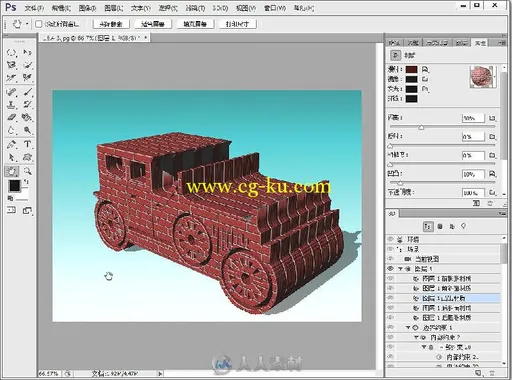Open the 图像(I) menu
512x380 pixels.
click(x=88, y=8)
